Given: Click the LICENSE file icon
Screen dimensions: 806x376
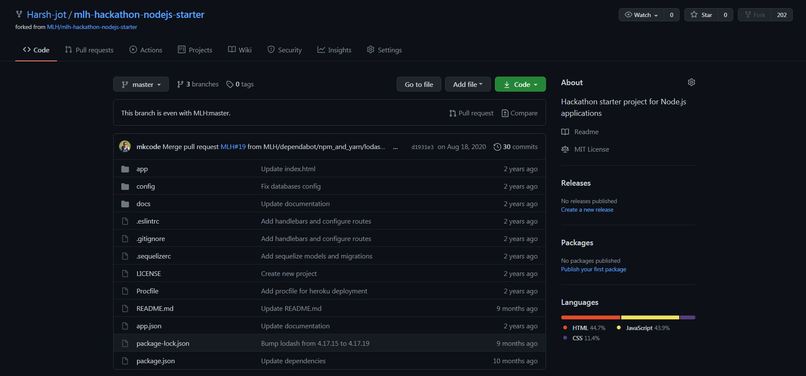Looking at the screenshot, I should click(x=124, y=274).
